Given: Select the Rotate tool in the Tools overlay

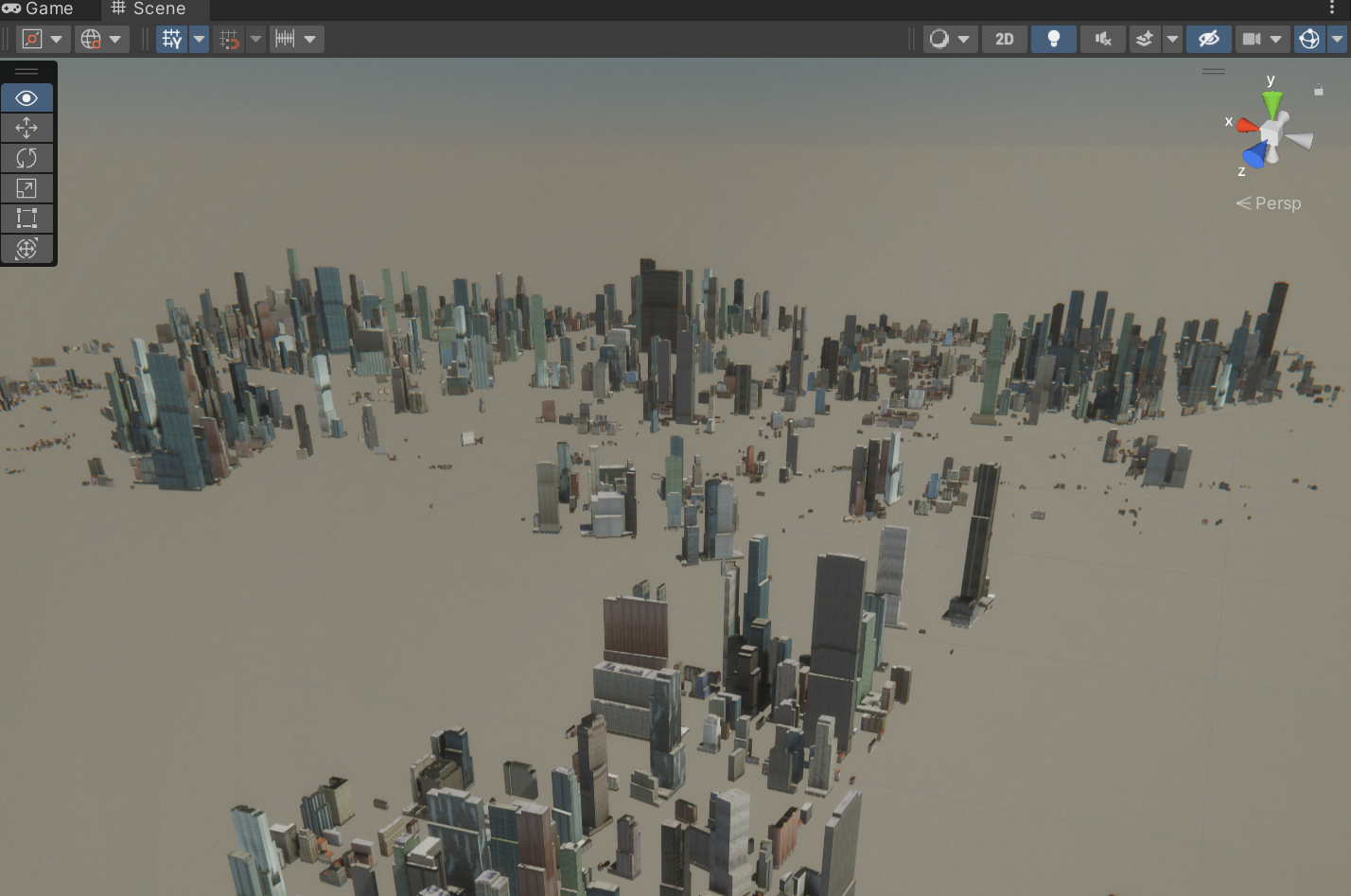Looking at the screenshot, I should [26, 158].
